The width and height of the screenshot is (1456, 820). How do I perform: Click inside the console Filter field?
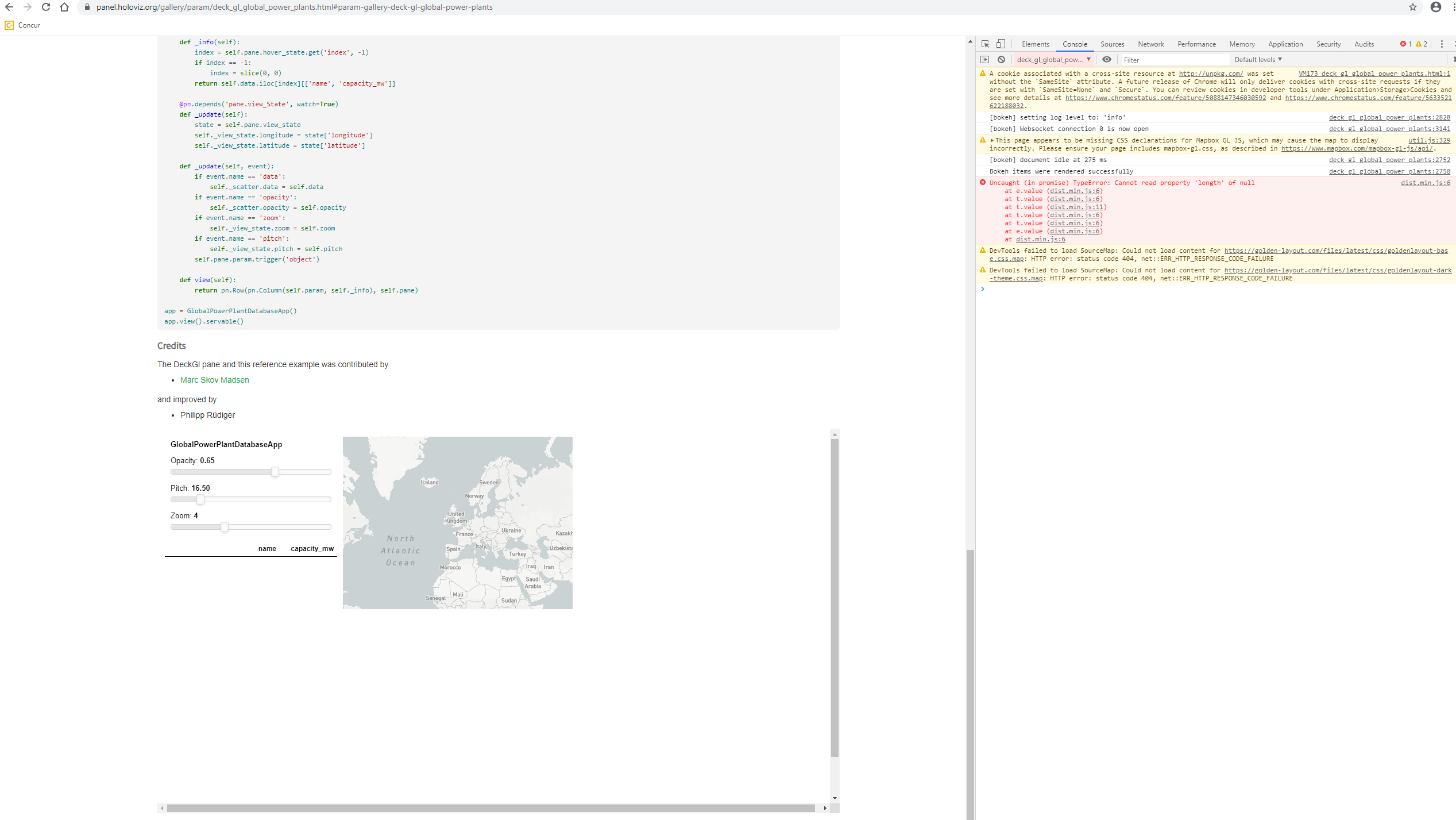pos(1175,59)
